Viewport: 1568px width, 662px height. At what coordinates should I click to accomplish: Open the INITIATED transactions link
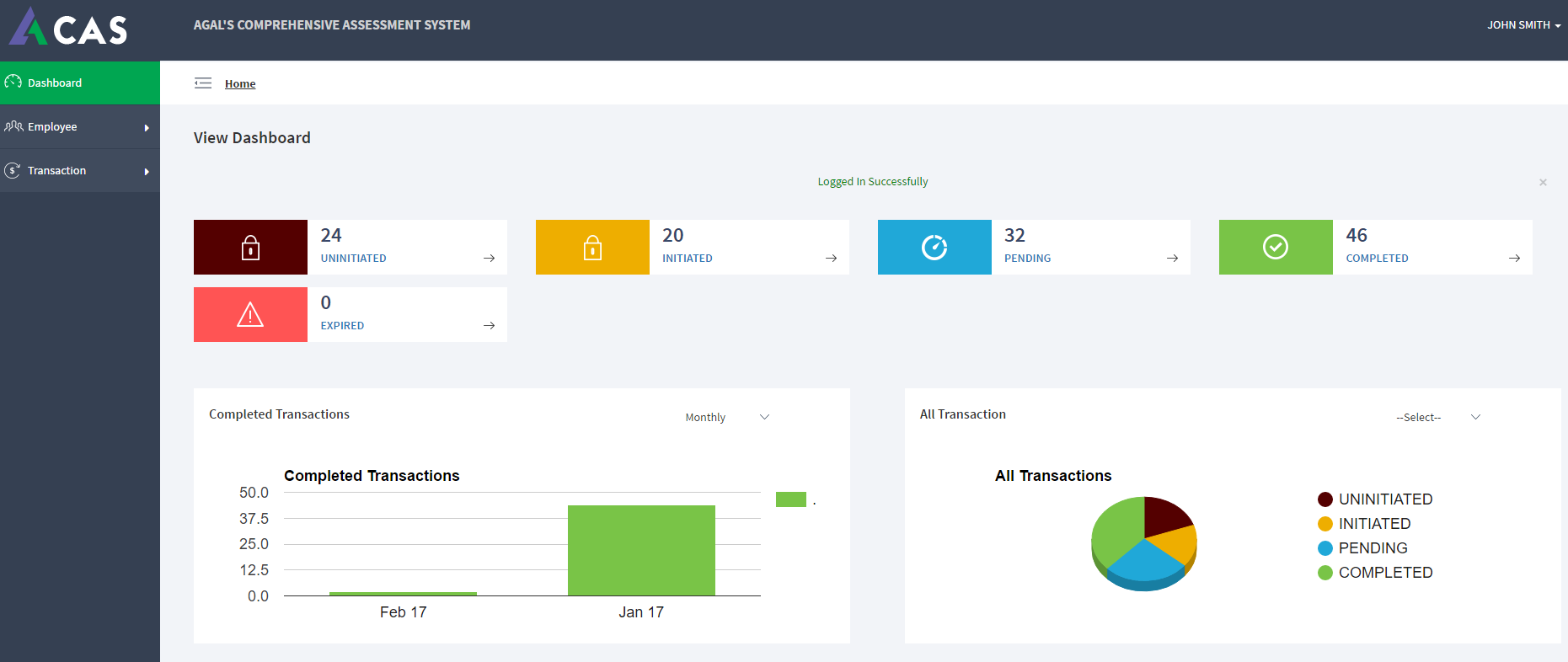(688, 259)
